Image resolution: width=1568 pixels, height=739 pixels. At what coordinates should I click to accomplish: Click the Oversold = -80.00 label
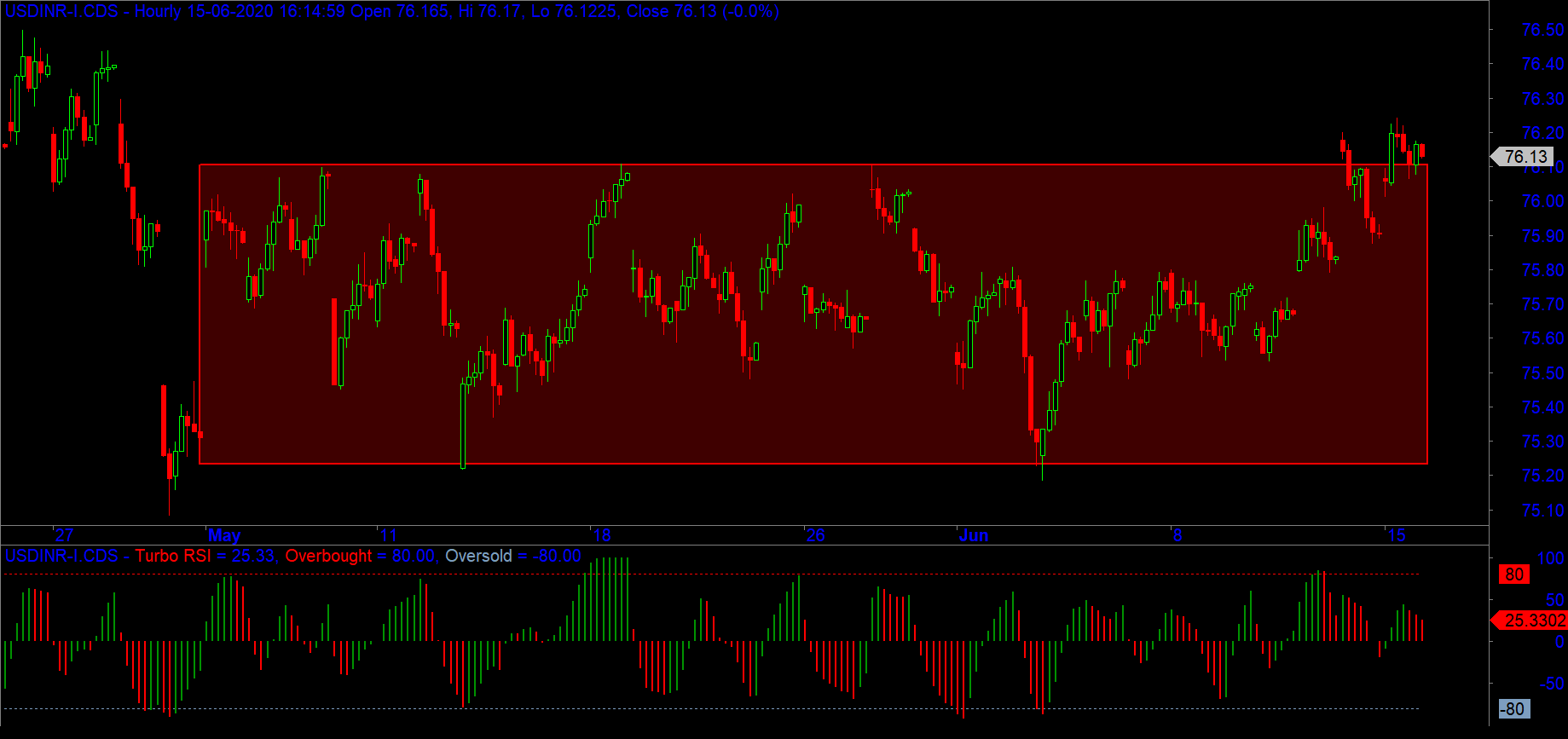[x=513, y=556]
